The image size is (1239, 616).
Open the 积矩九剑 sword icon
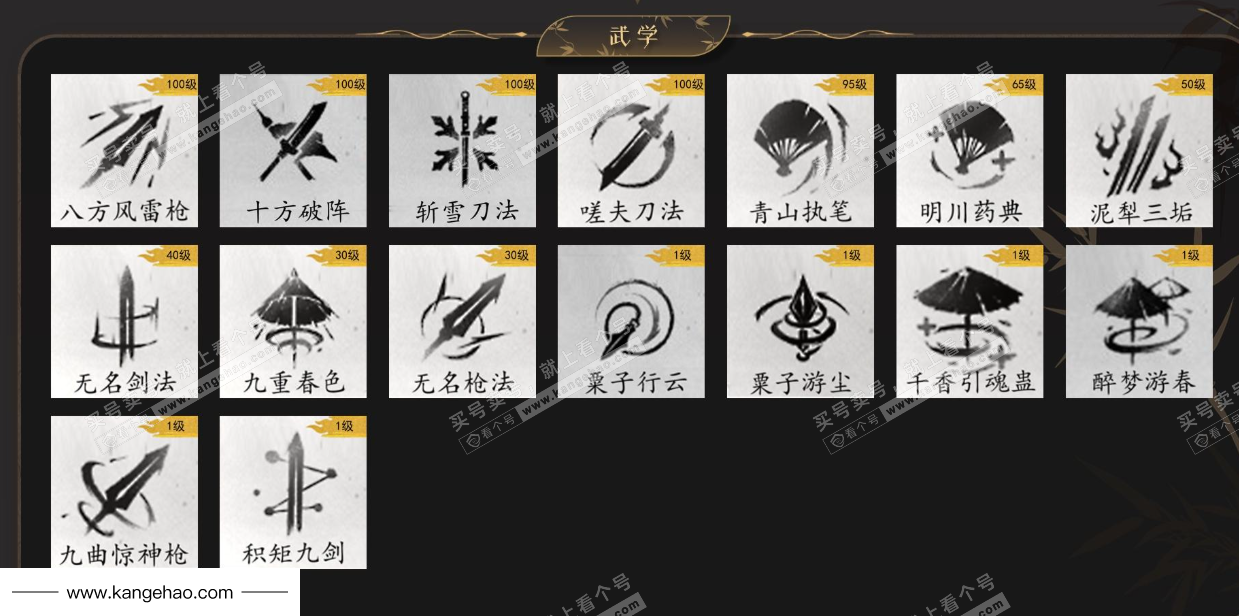[x=294, y=492]
